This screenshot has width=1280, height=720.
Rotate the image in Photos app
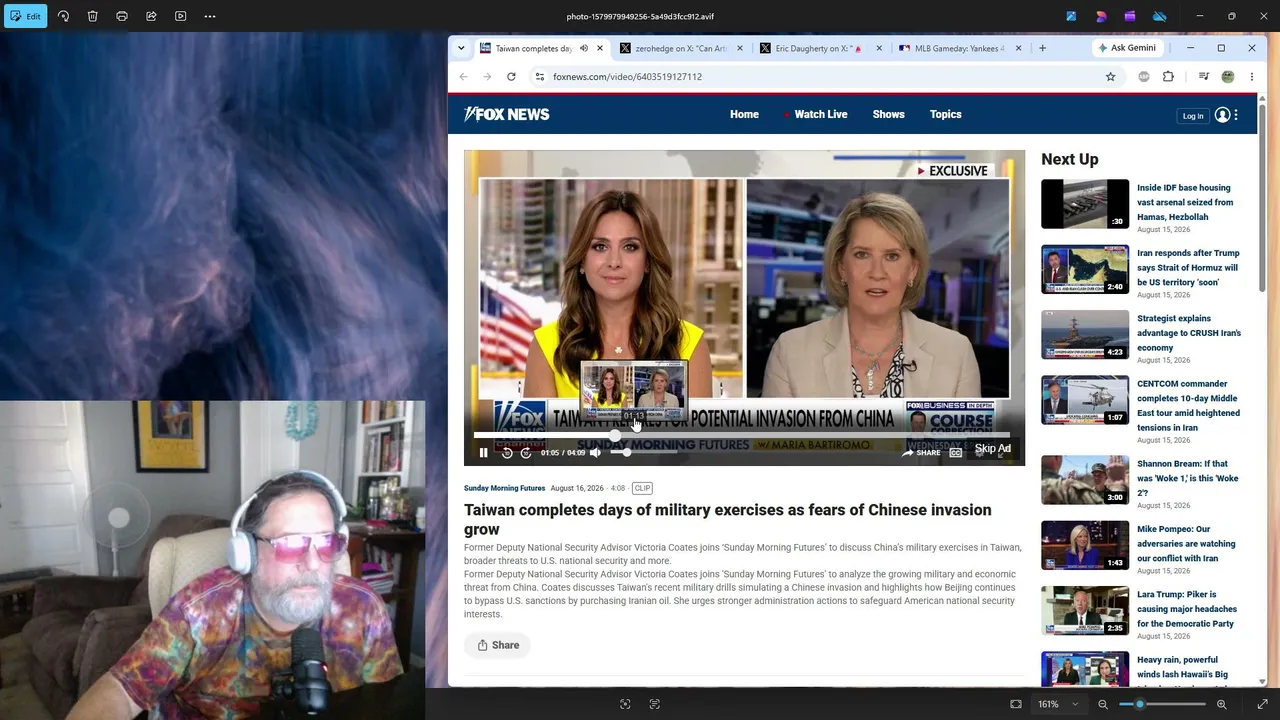[x=63, y=16]
